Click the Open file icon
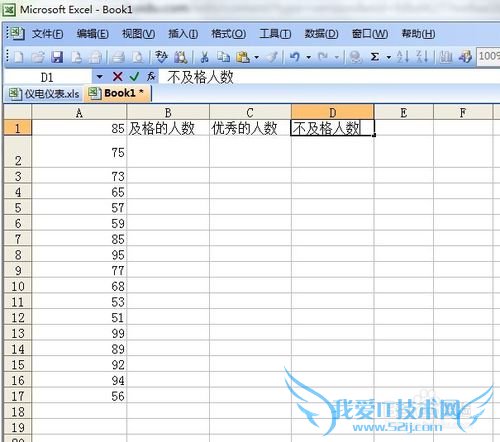This screenshot has height=442, width=500. pos(38,57)
